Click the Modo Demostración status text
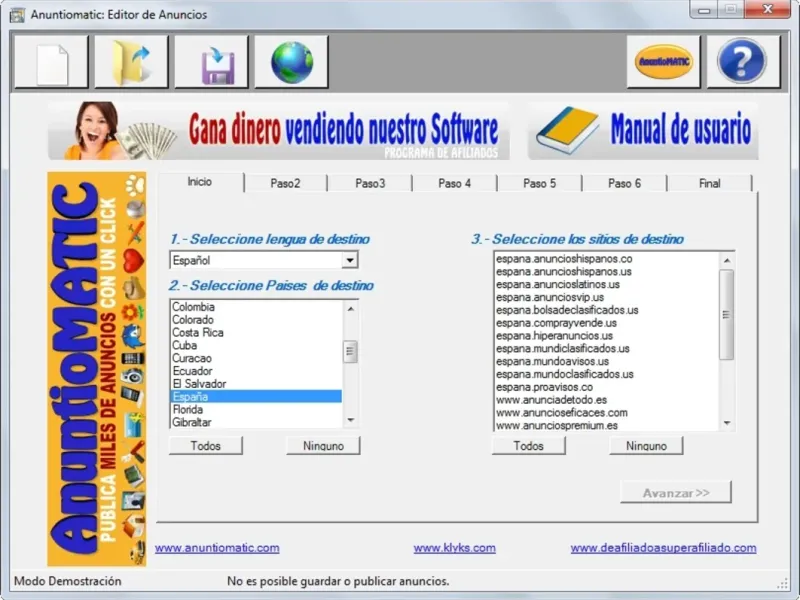This screenshot has height=600, width=800. 68,581
